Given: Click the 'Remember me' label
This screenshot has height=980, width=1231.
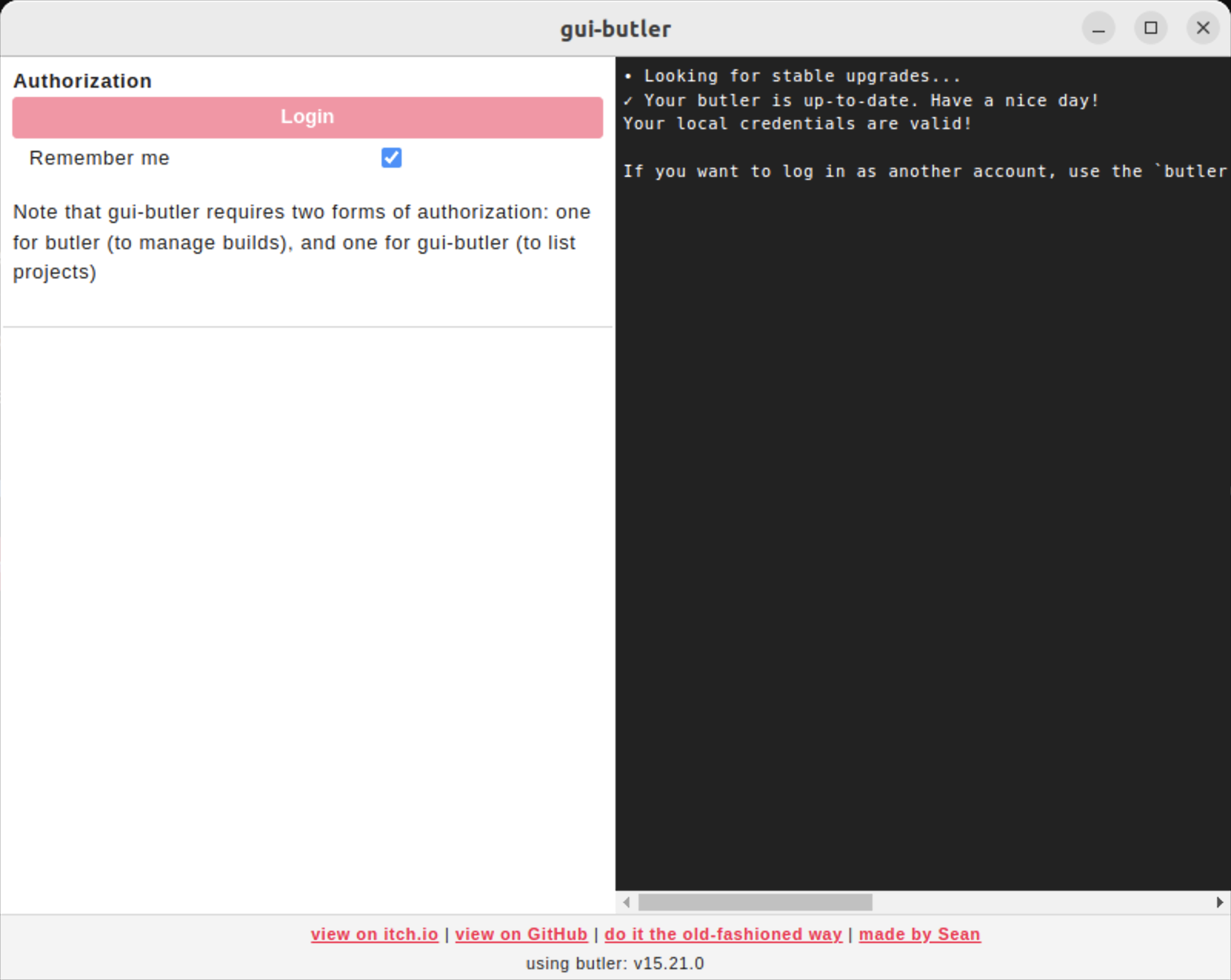Looking at the screenshot, I should 99,158.
